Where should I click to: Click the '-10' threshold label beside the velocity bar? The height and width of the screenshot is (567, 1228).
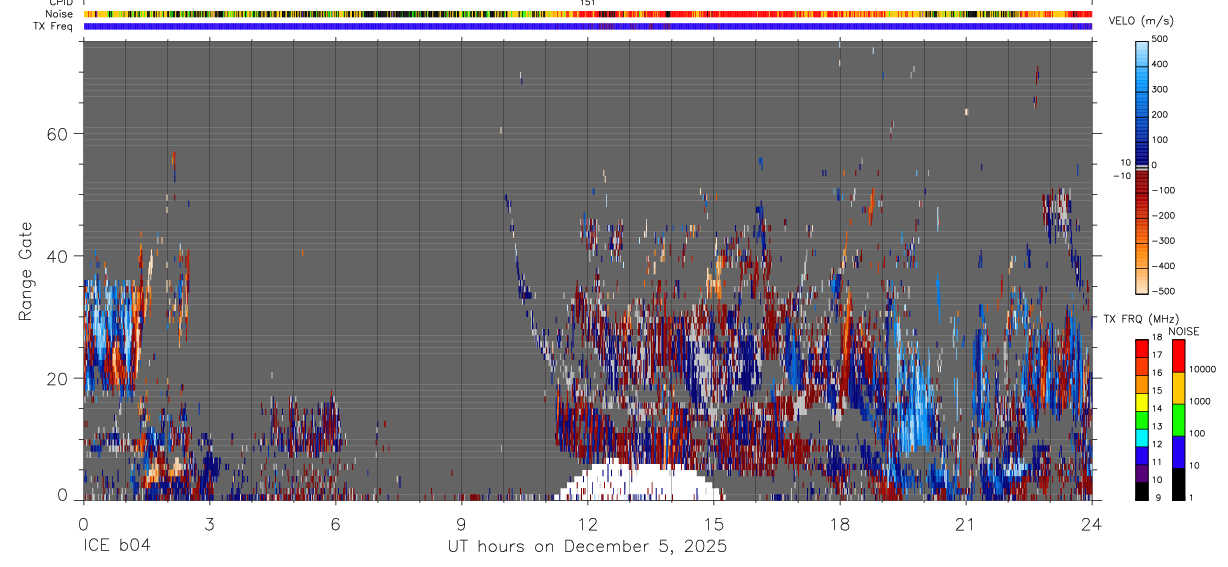pyautogui.click(x=1122, y=175)
